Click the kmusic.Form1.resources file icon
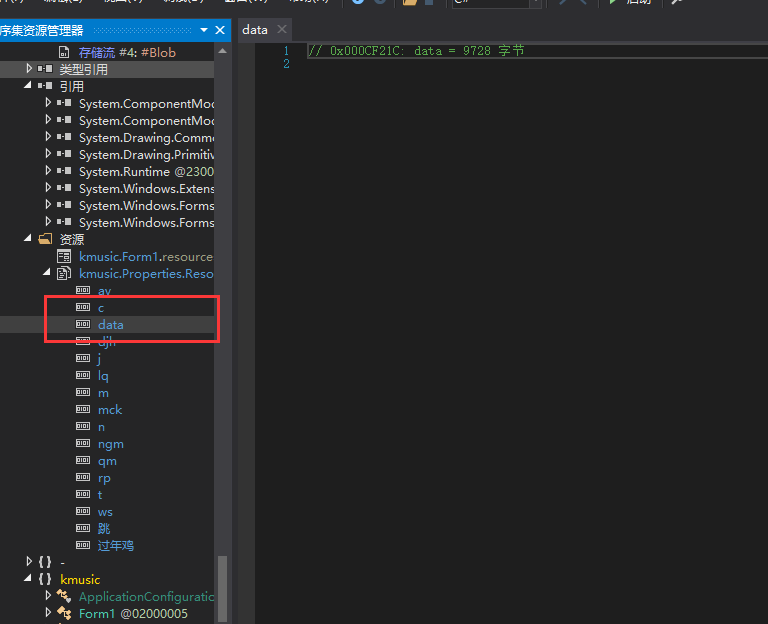The width and height of the screenshot is (768, 624). pos(64,256)
